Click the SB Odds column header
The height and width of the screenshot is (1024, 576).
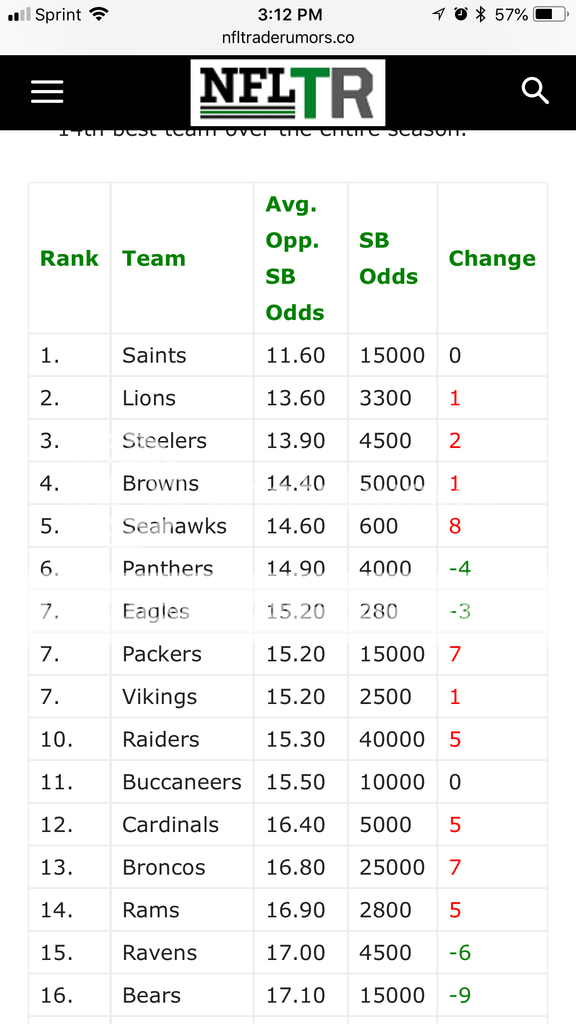point(389,259)
